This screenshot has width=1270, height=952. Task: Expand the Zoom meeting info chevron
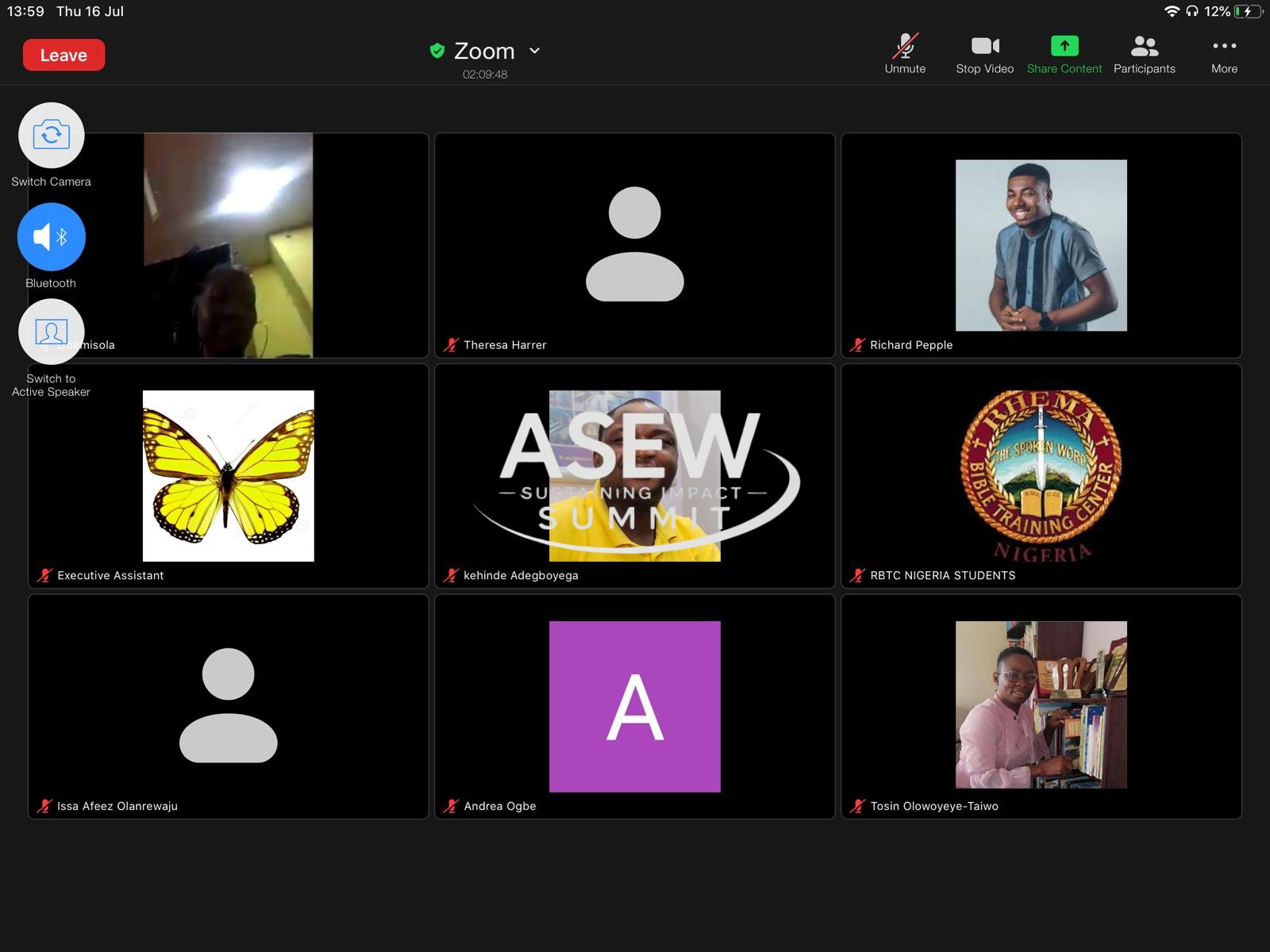[x=535, y=51]
